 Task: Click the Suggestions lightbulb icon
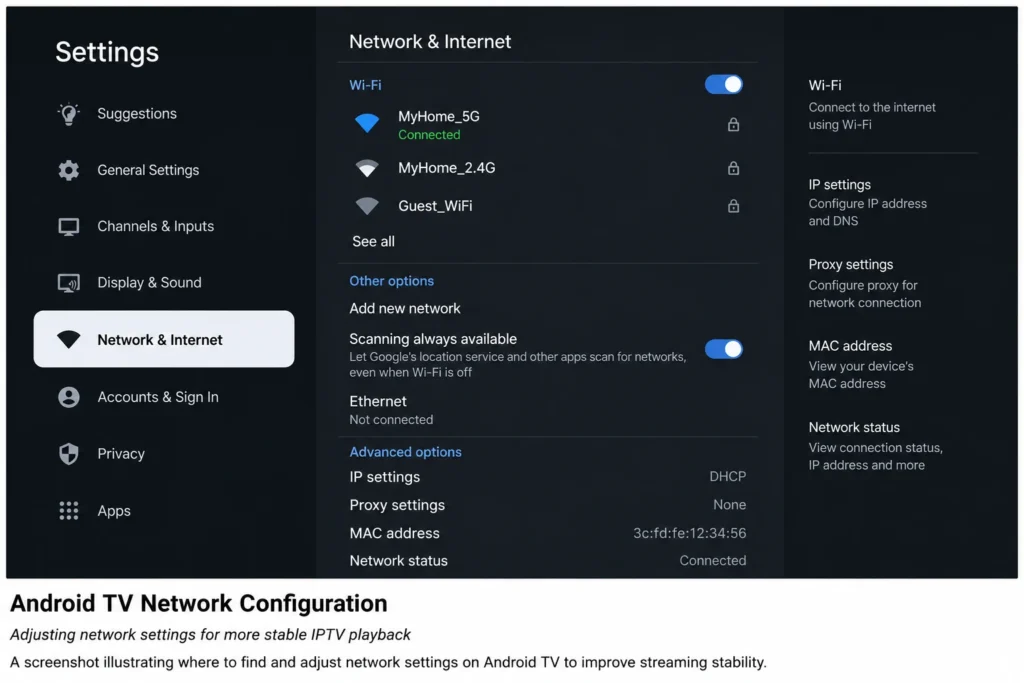69,114
